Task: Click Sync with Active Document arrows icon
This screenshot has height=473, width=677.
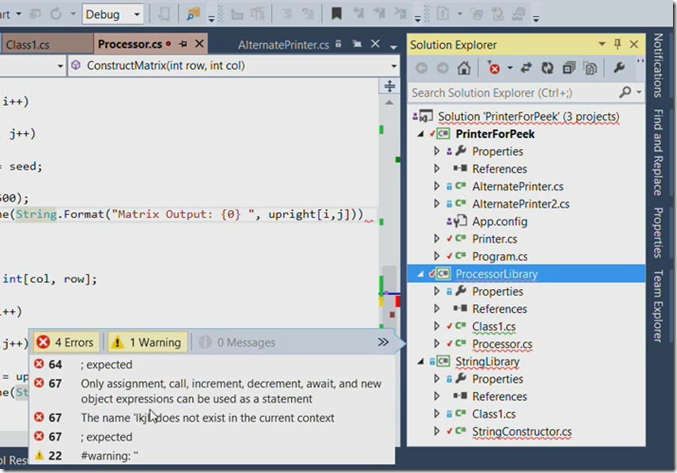Action: coord(526,68)
